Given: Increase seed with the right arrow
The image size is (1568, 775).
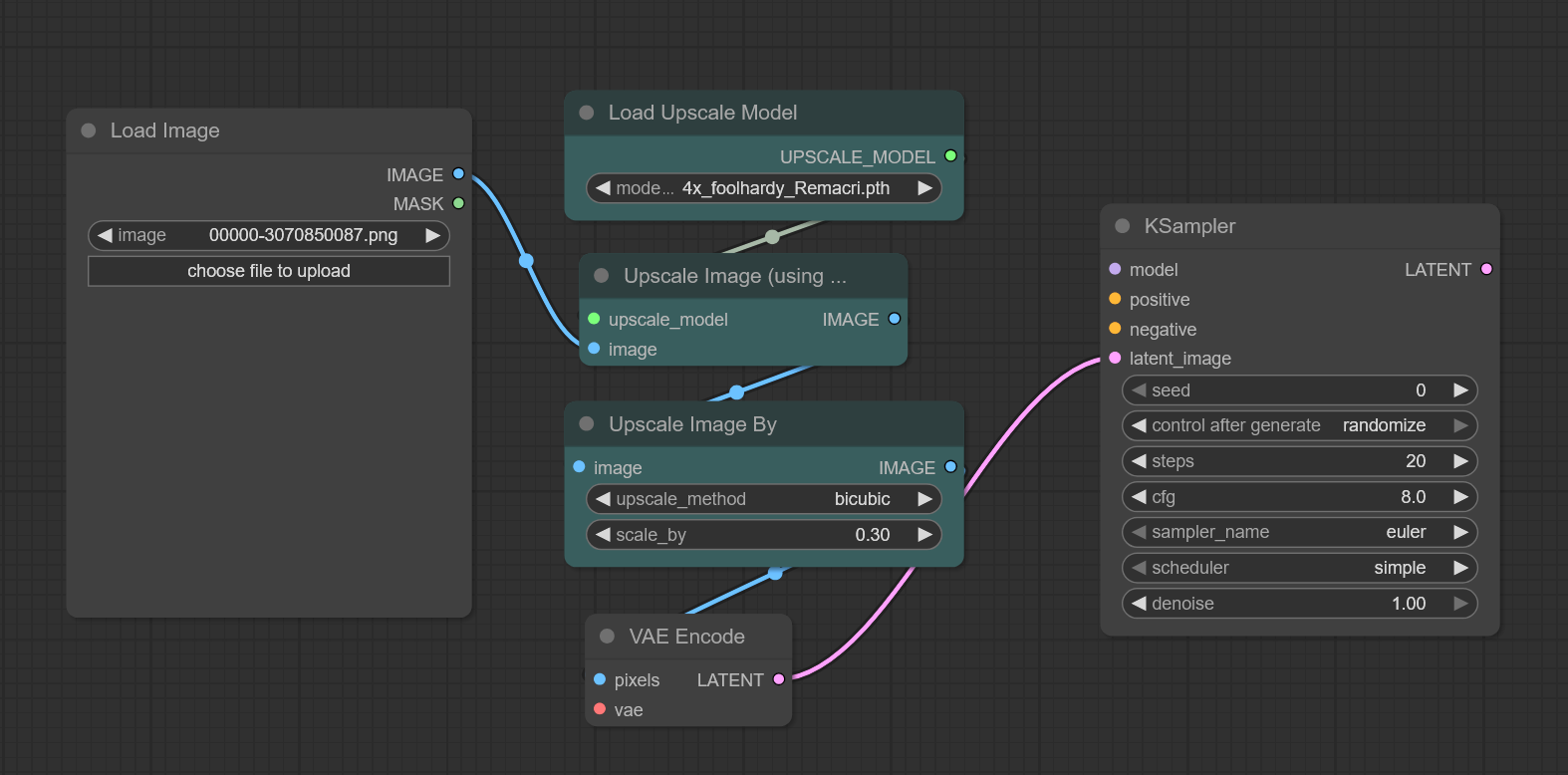Looking at the screenshot, I should (x=1460, y=389).
